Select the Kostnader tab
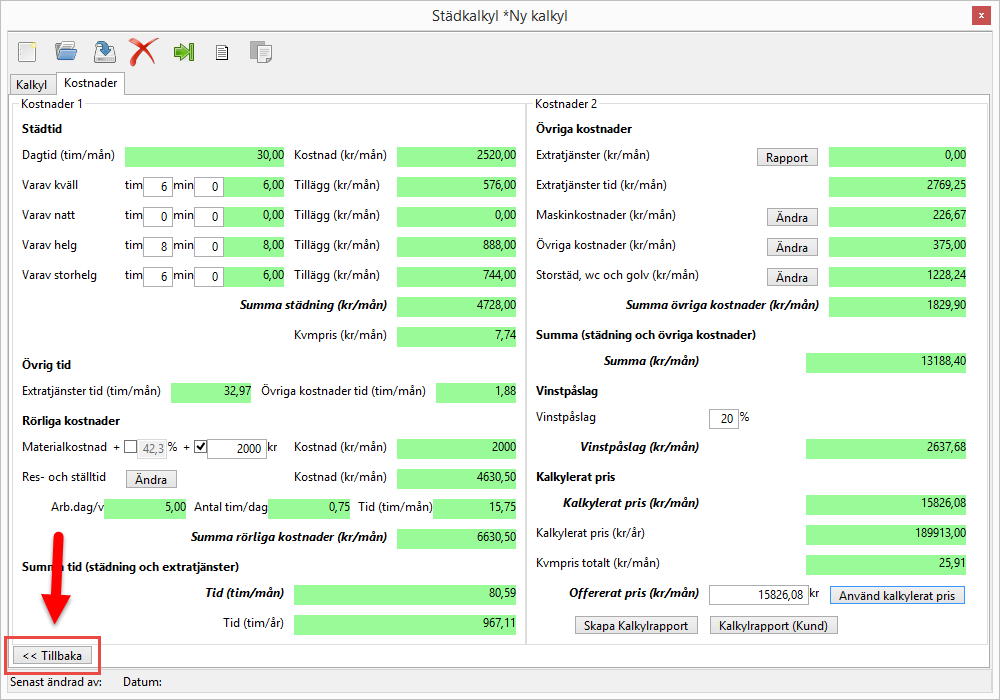The width and height of the screenshot is (1000, 700). (x=91, y=84)
